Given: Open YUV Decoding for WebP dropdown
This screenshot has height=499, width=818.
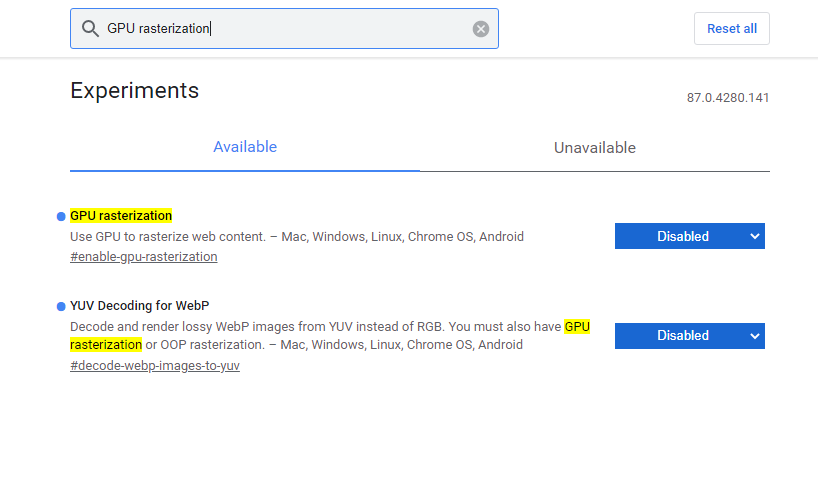Looking at the screenshot, I should click(x=690, y=336).
